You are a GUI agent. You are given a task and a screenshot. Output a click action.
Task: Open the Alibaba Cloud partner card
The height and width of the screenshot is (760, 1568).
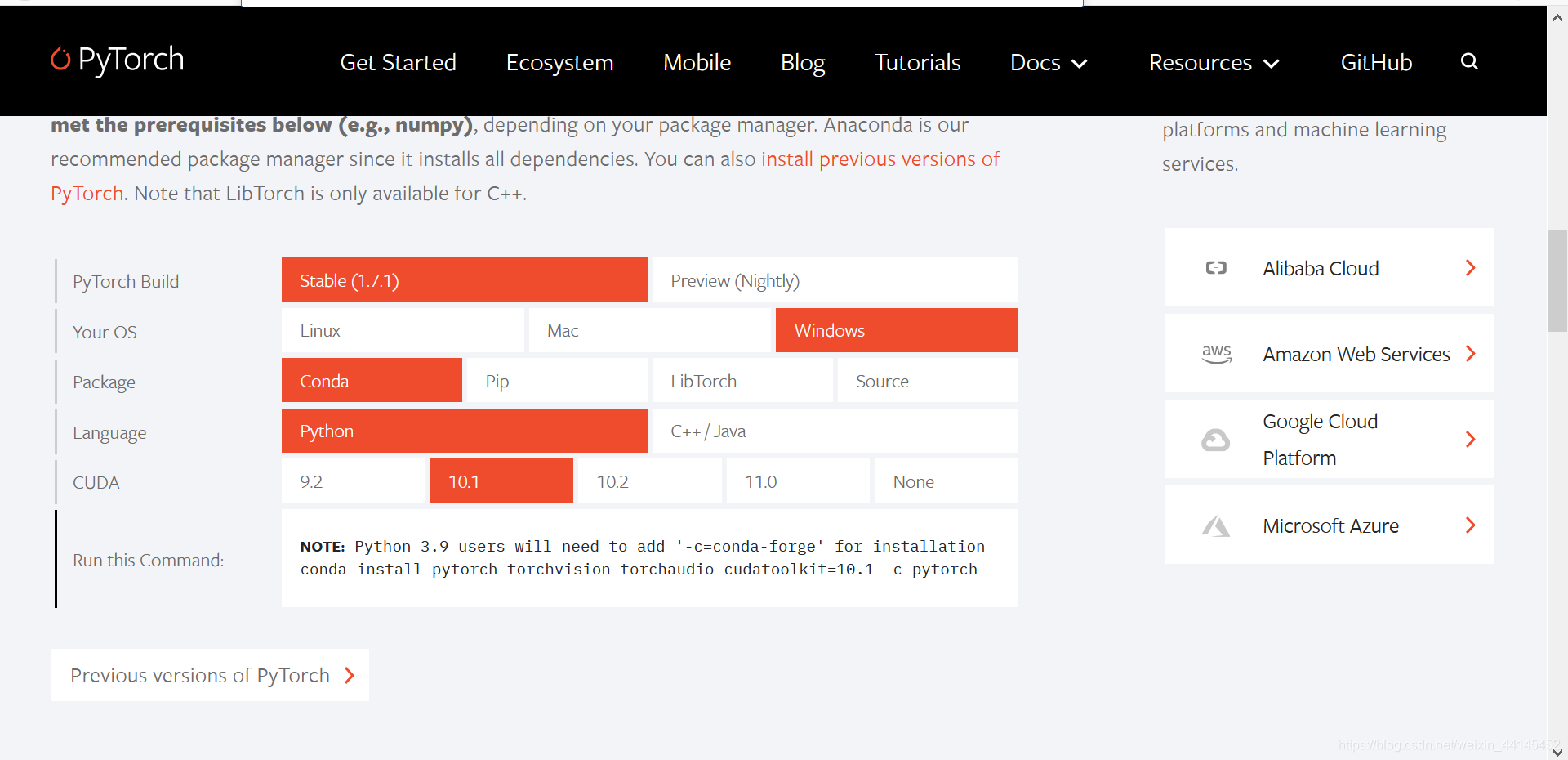(x=1329, y=268)
